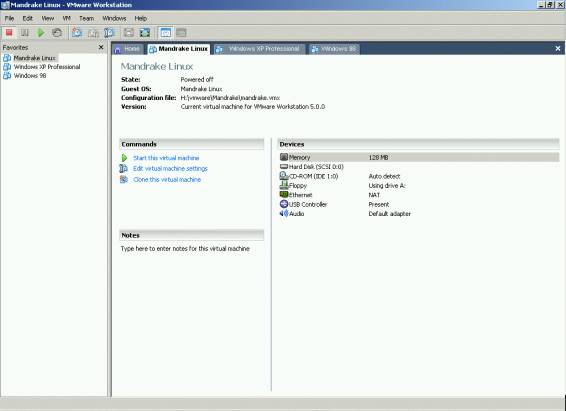The width and height of the screenshot is (566, 411).
Task: Select Windows 98 in Favorites list
Action: [30, 76]
